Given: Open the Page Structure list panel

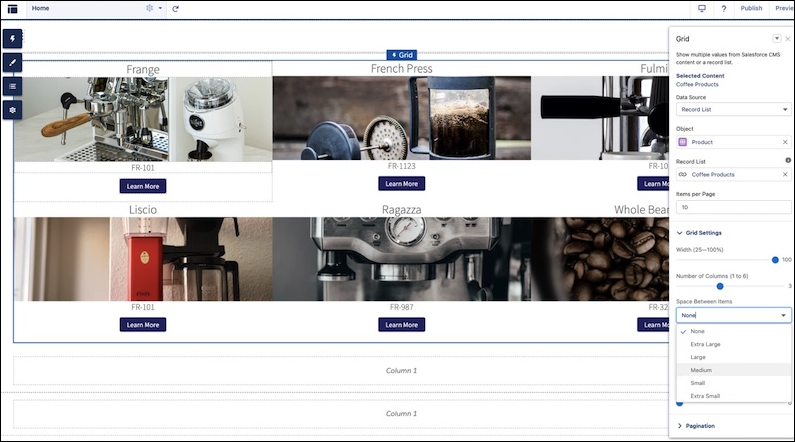Looking at the screenshot, I should pos(12,86).
